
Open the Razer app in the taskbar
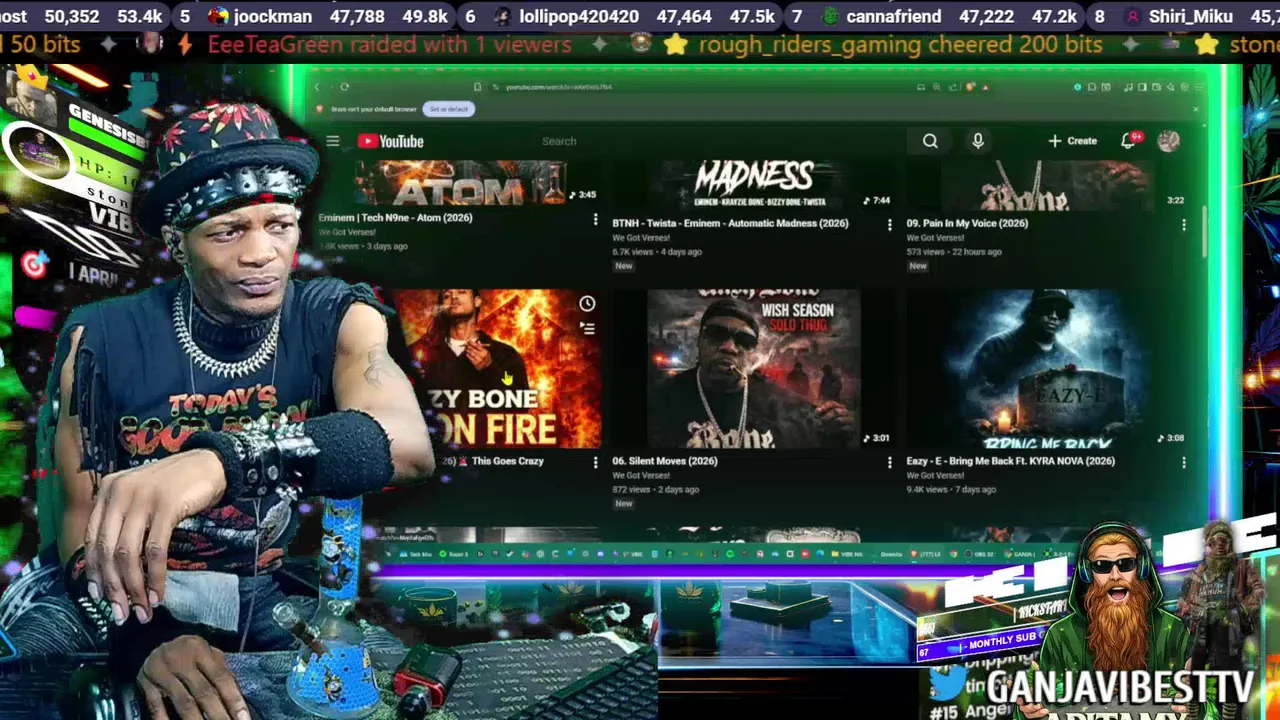[x=454, y=553]
